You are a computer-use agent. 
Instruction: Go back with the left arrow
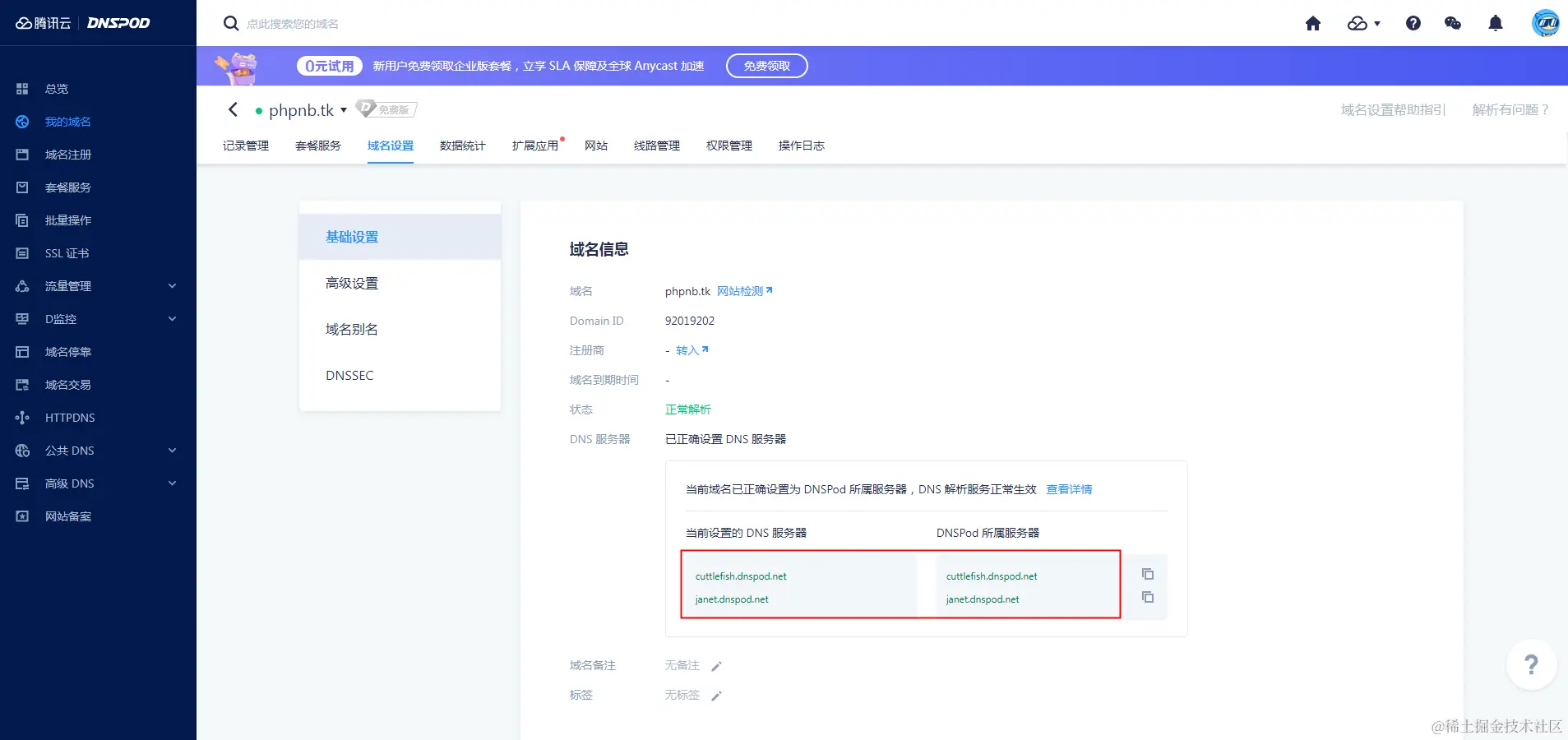[x=233, y=109]
